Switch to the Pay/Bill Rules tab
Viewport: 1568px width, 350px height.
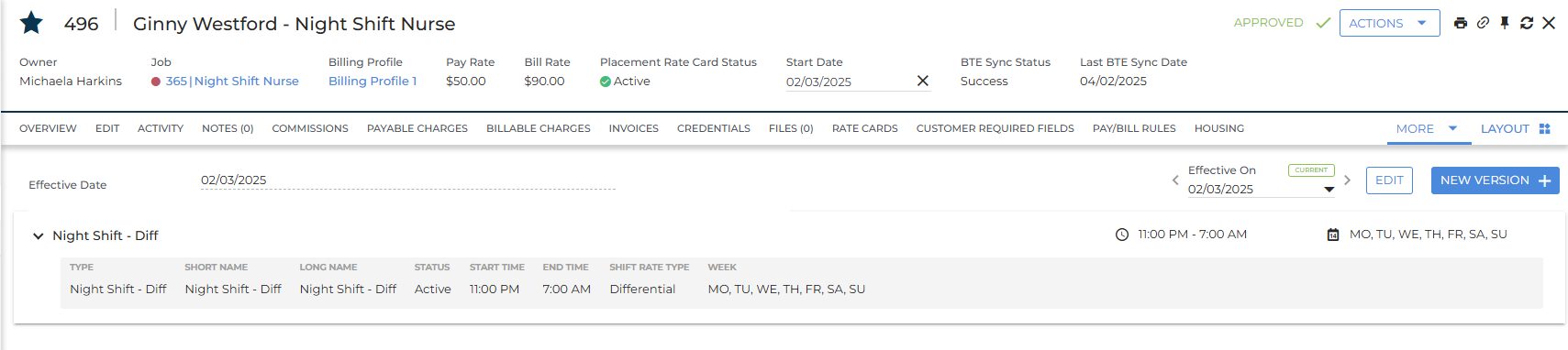point(1134,129)
